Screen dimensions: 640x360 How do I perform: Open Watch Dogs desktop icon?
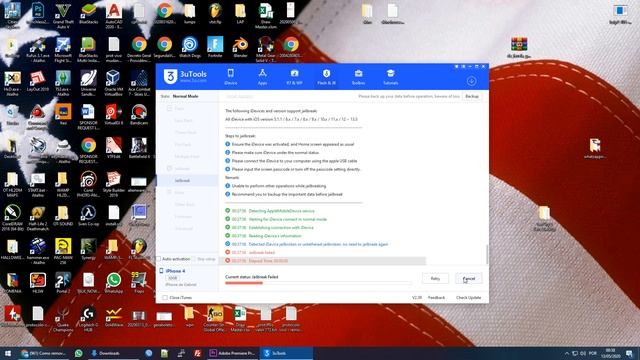(190, 47)
